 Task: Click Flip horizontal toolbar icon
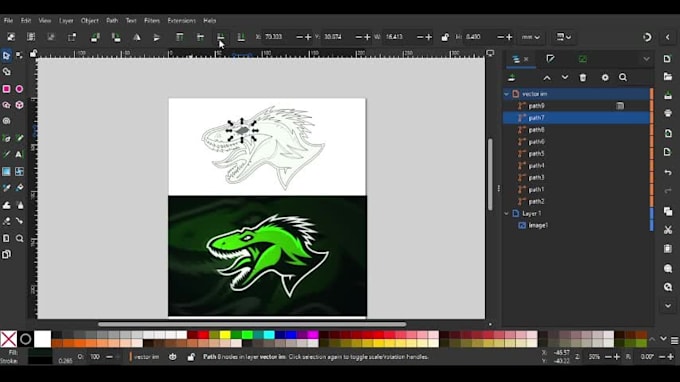tap(137, 37)
